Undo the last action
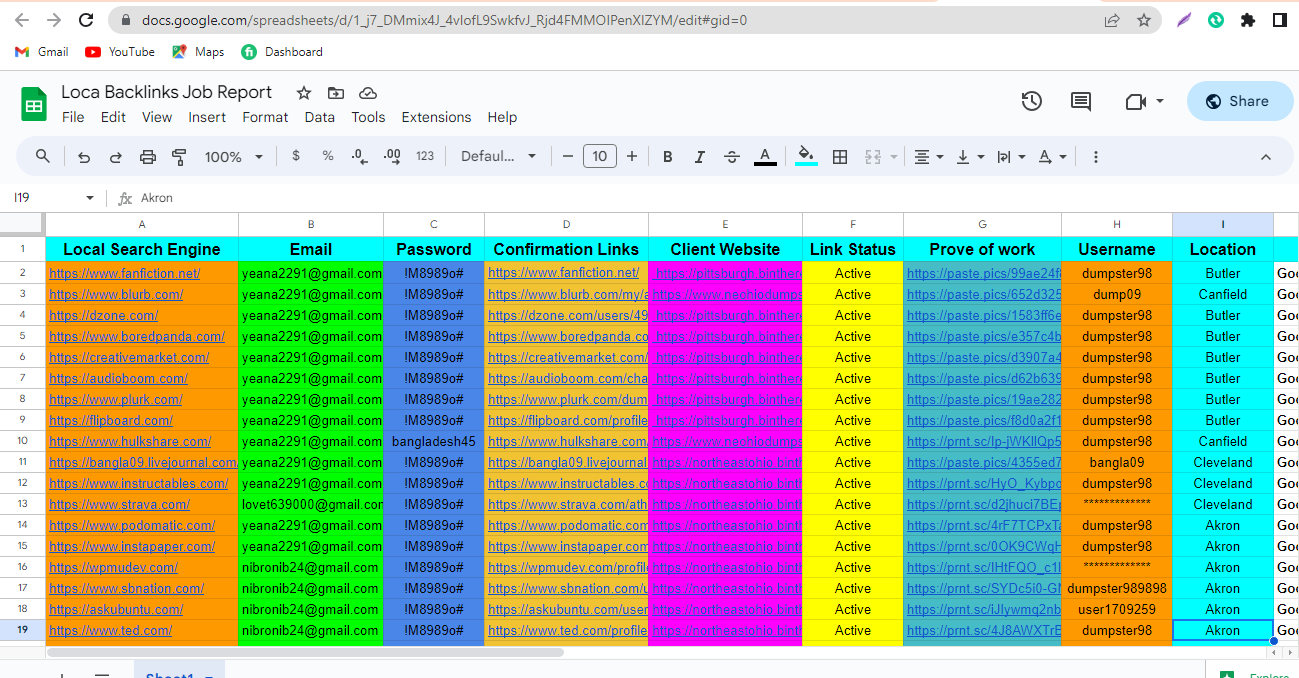Viewport: 1299px width, 678px height. coord(84,157)
